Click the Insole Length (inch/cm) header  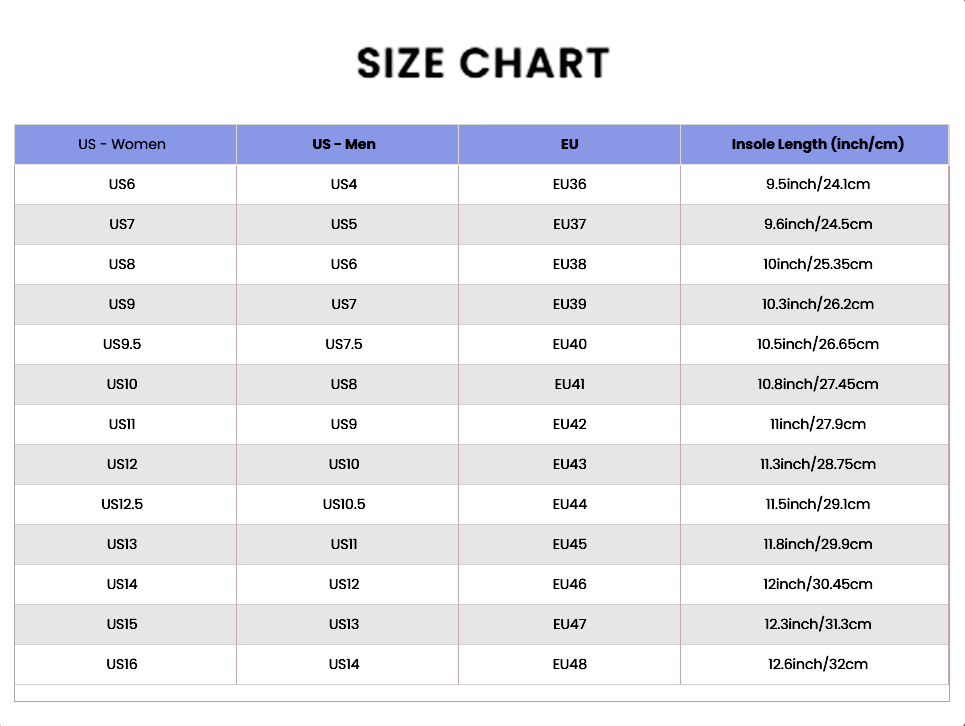pyautogui.click(x=817, y=144)
